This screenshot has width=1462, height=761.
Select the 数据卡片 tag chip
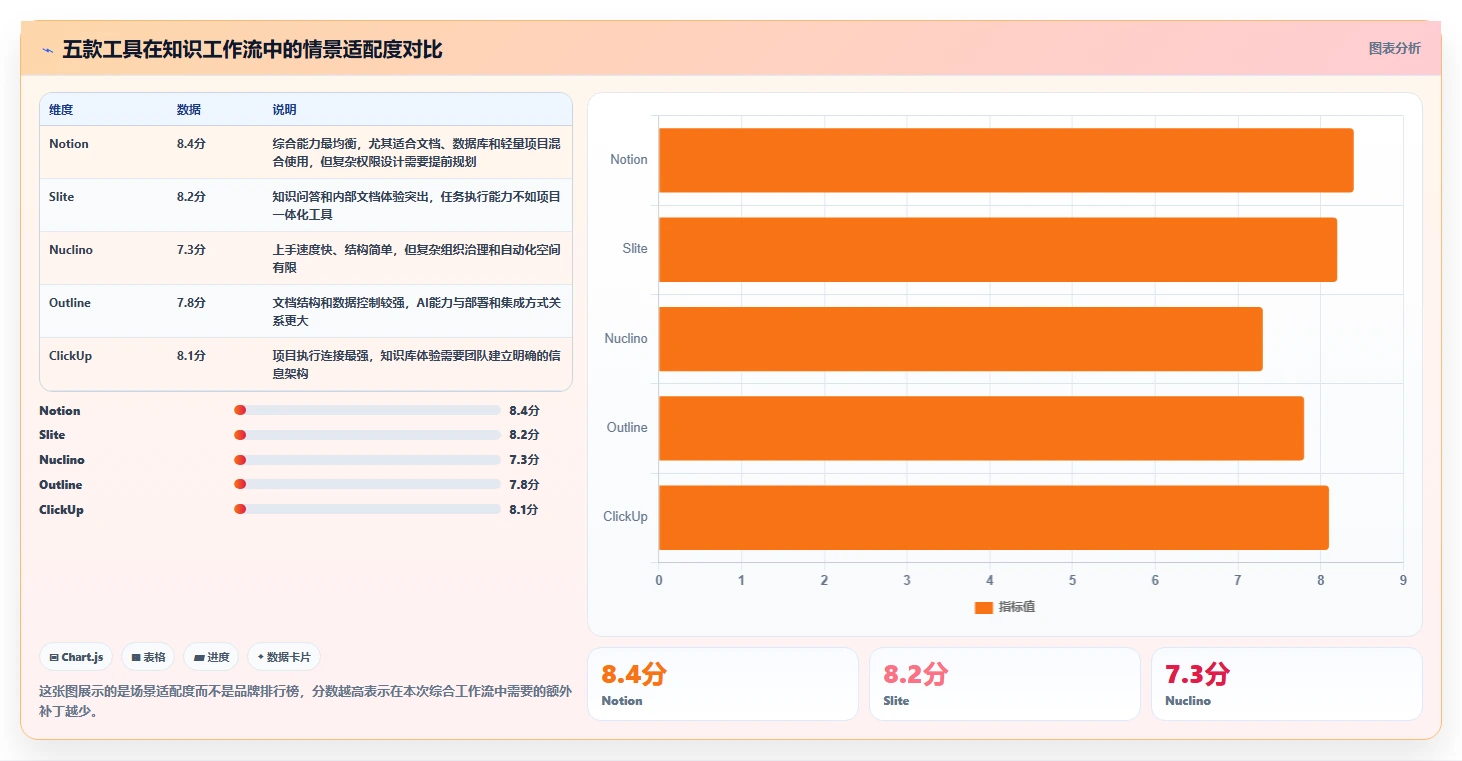tap(284, 657)
